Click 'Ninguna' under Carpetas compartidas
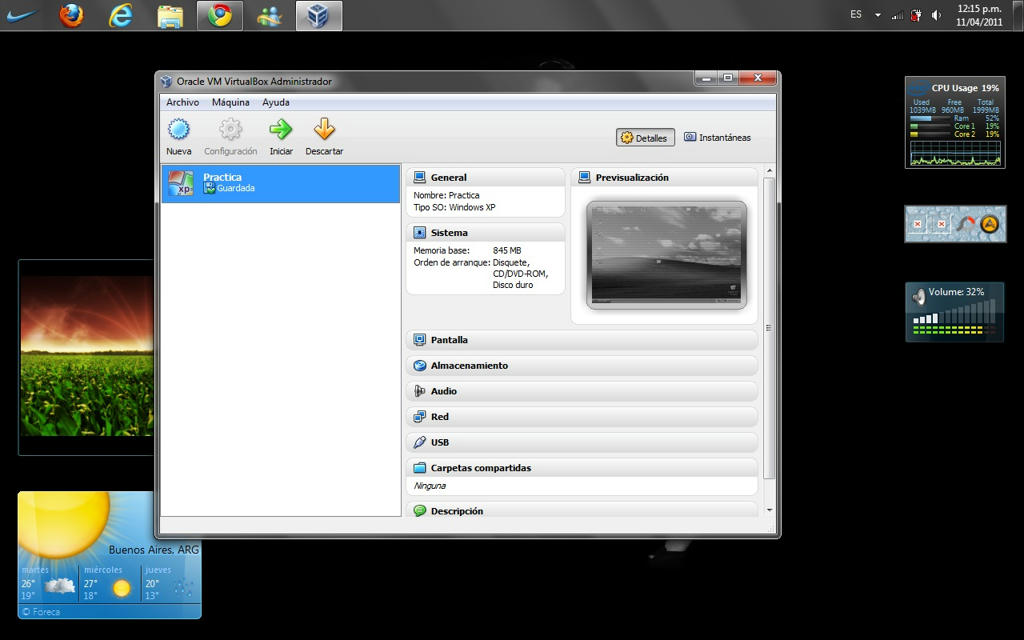 [430, 486]
